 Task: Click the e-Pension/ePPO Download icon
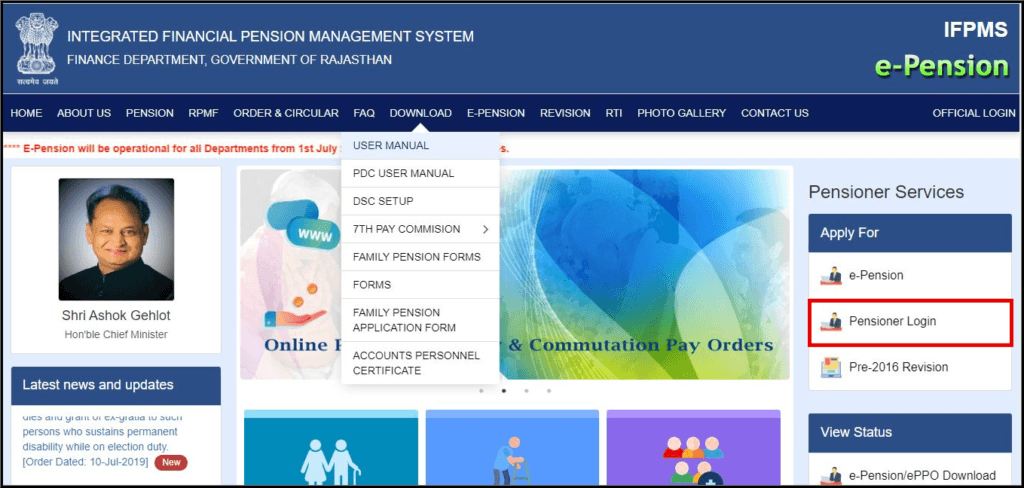click(831, 476)
